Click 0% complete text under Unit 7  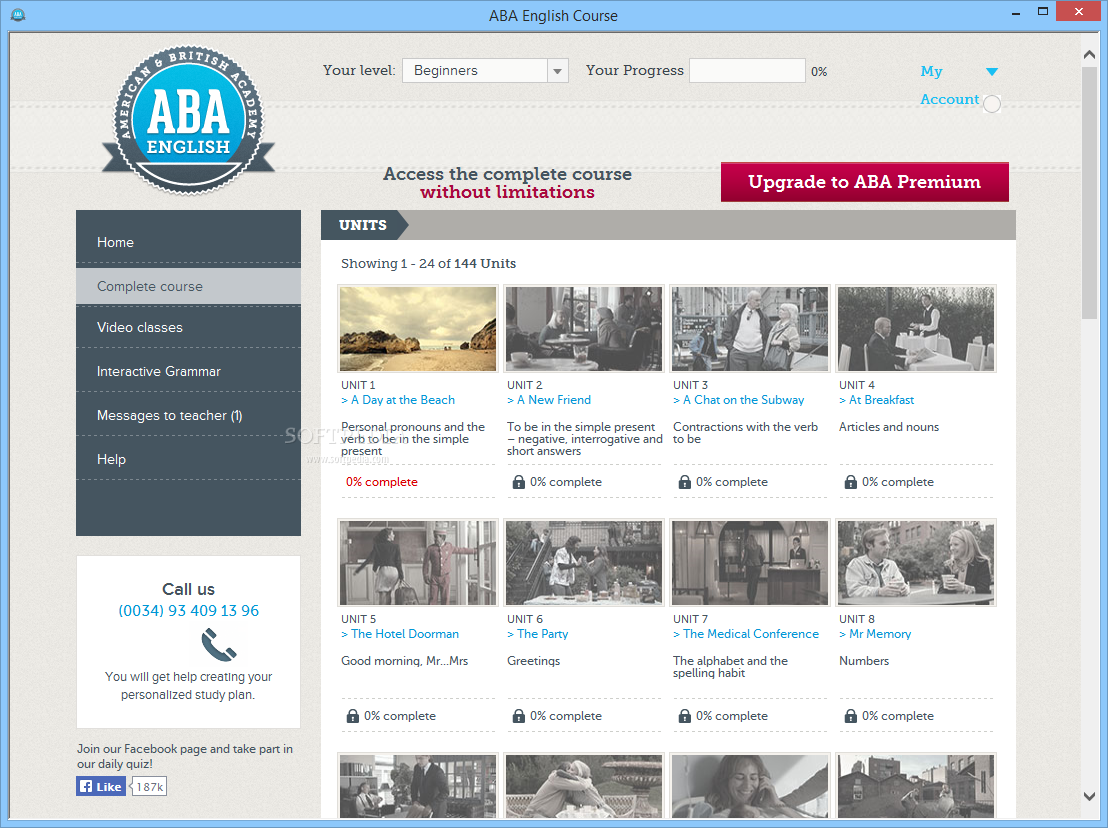[x=731, y=716]
